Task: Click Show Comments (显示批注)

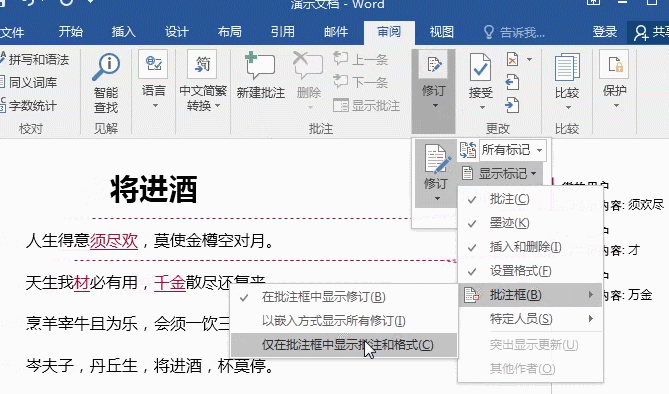Action: tap(366, 105)
